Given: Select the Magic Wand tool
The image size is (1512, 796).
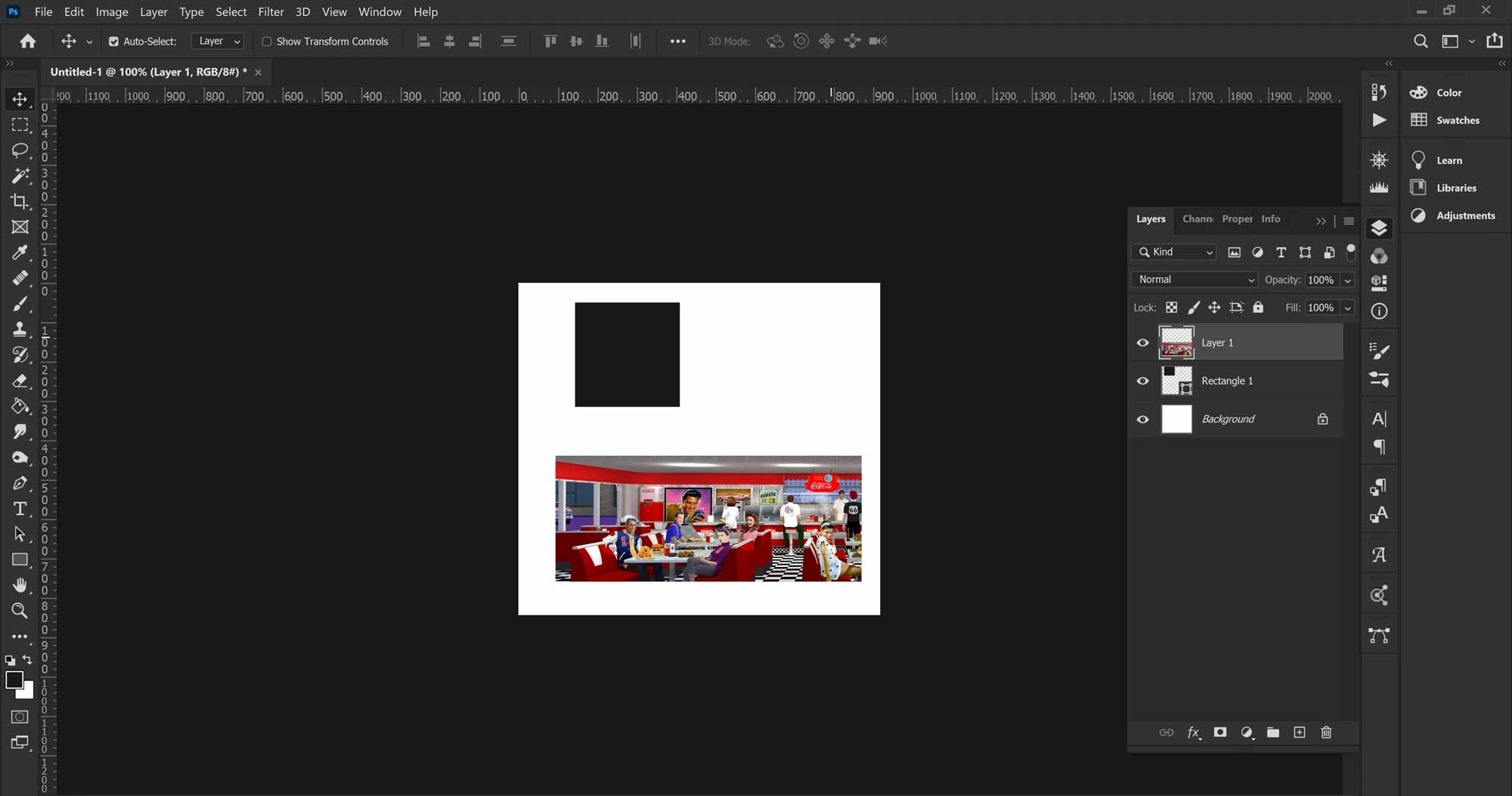Looking at the screenshot, I should point(20,176).
